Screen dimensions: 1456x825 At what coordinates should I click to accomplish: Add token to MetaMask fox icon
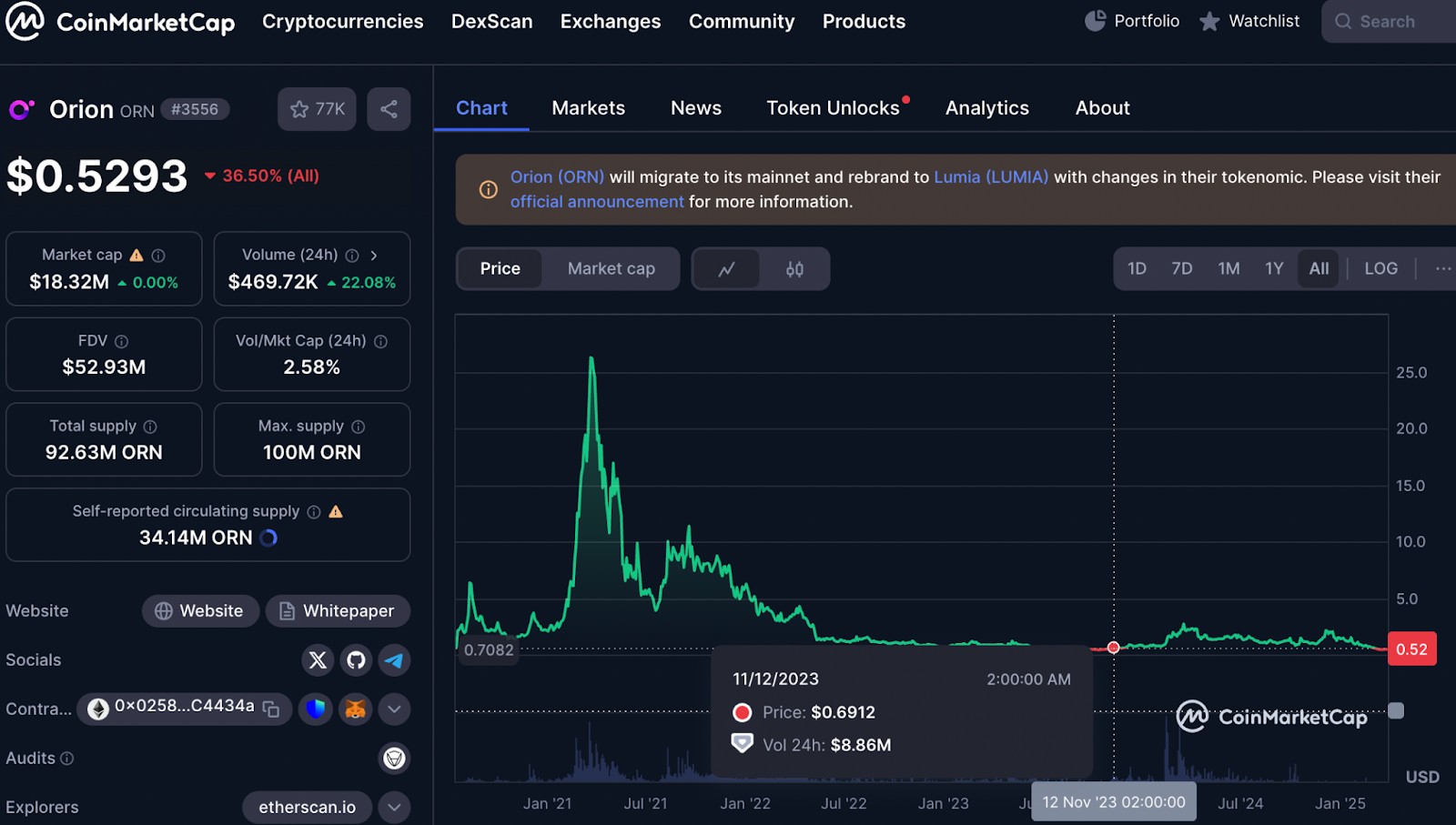coord(355,709)
